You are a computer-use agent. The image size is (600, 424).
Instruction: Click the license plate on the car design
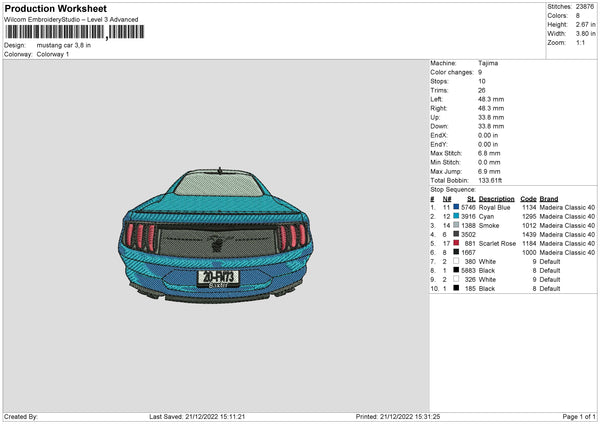(x=218, y=278)
